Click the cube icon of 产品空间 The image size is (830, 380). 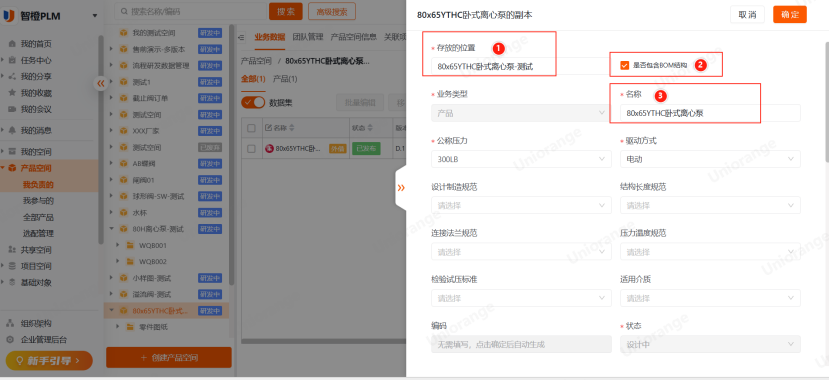12,168
